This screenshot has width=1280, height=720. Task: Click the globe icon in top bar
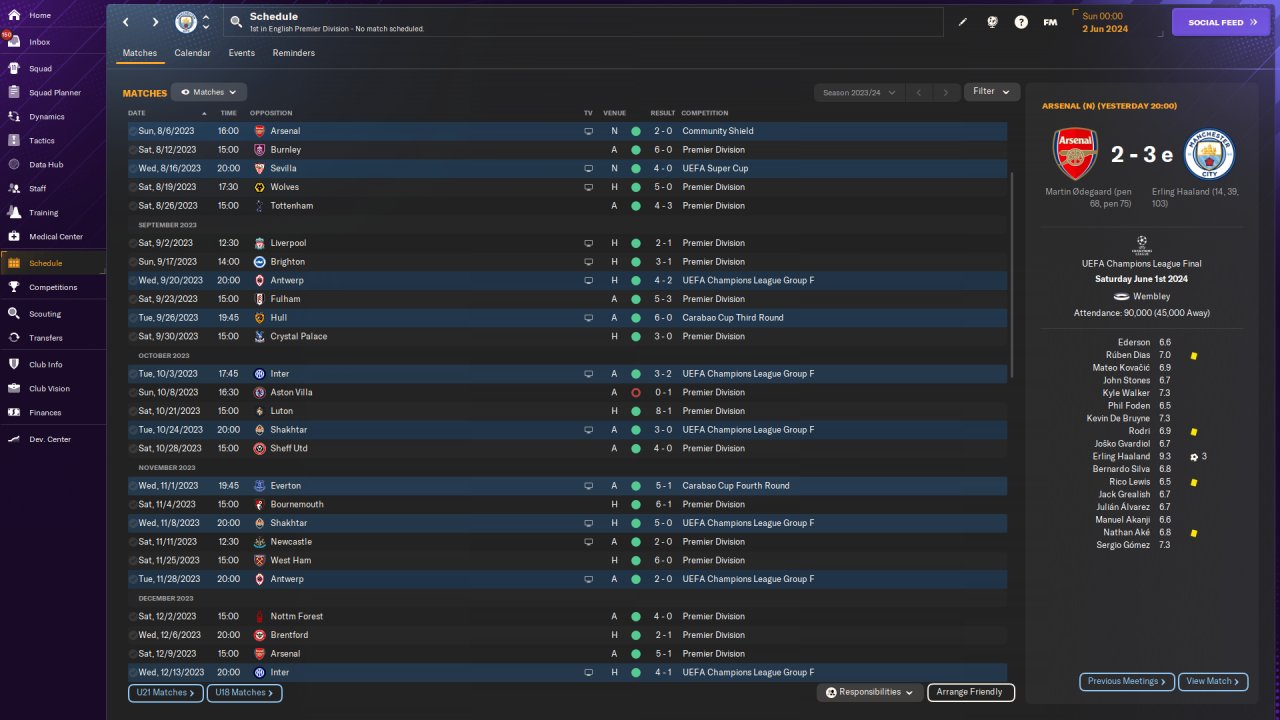point(992,22)
